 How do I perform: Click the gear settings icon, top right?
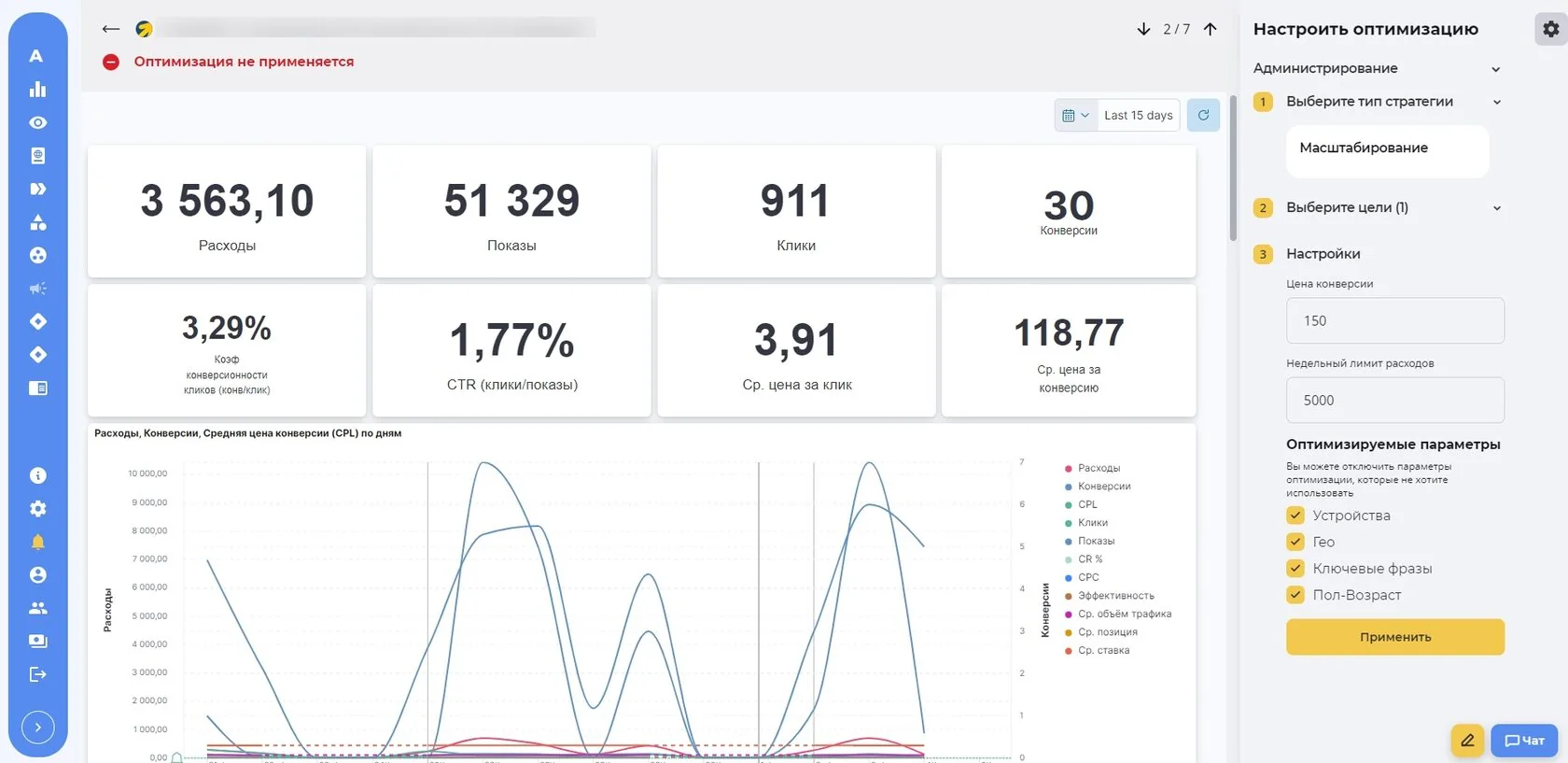tap(1550, 29)
